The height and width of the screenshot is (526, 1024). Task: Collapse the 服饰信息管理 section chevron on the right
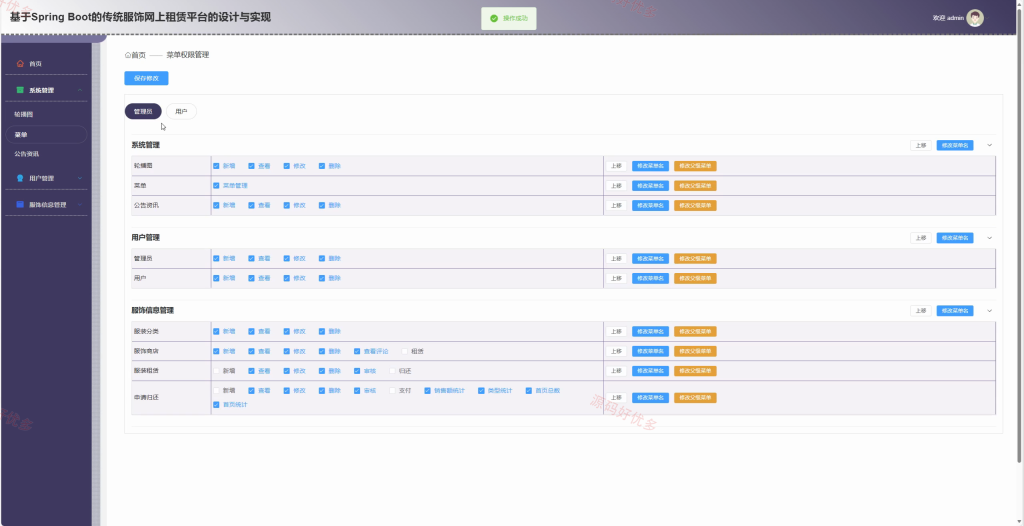(989, 311)
